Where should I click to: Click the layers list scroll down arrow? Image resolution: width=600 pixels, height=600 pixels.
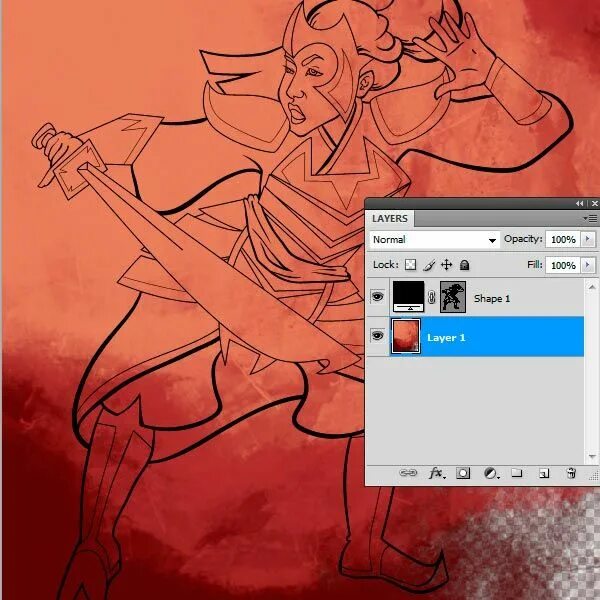592,456
